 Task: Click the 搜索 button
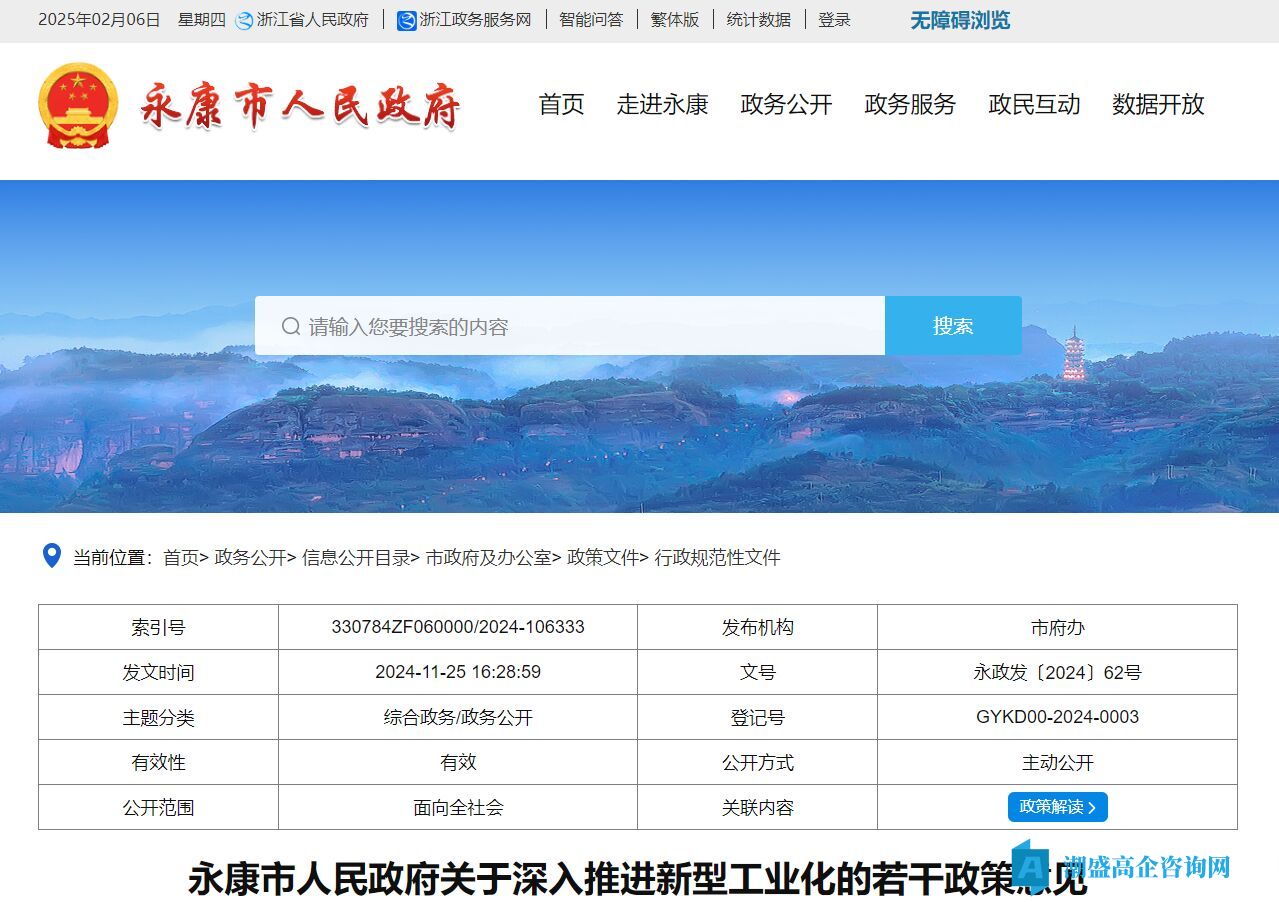[x=953, y=326]
